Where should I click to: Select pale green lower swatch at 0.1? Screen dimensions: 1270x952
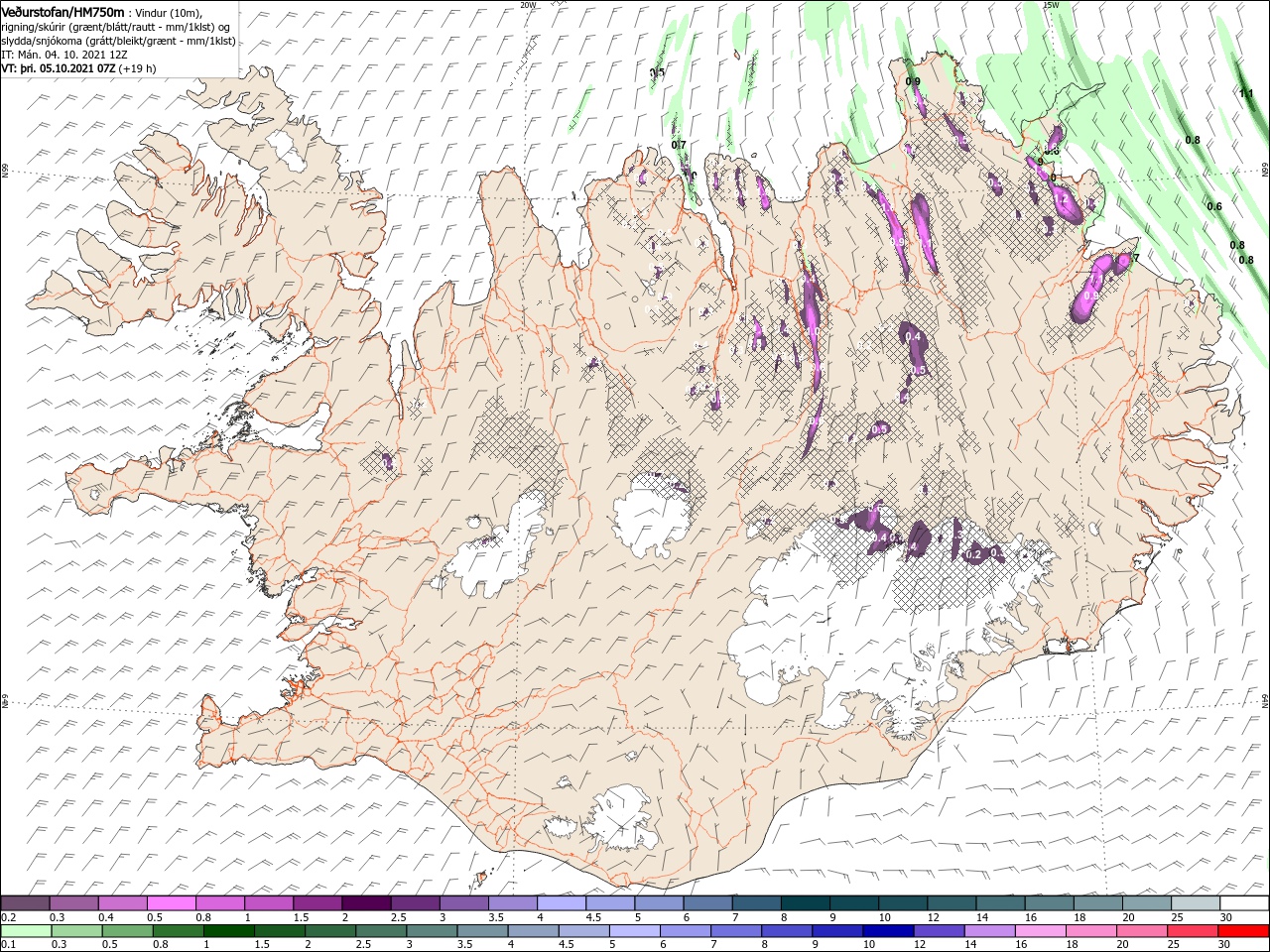27,931
